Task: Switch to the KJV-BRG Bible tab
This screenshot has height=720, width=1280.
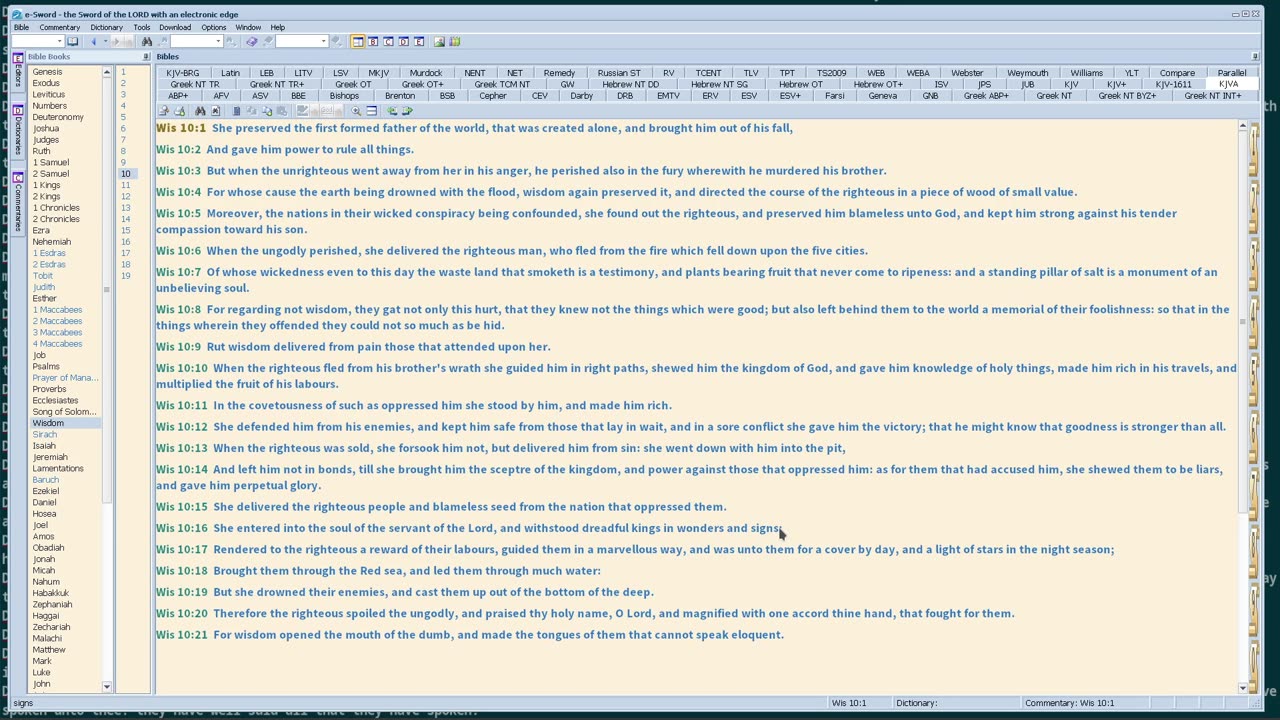Action: 183,73
